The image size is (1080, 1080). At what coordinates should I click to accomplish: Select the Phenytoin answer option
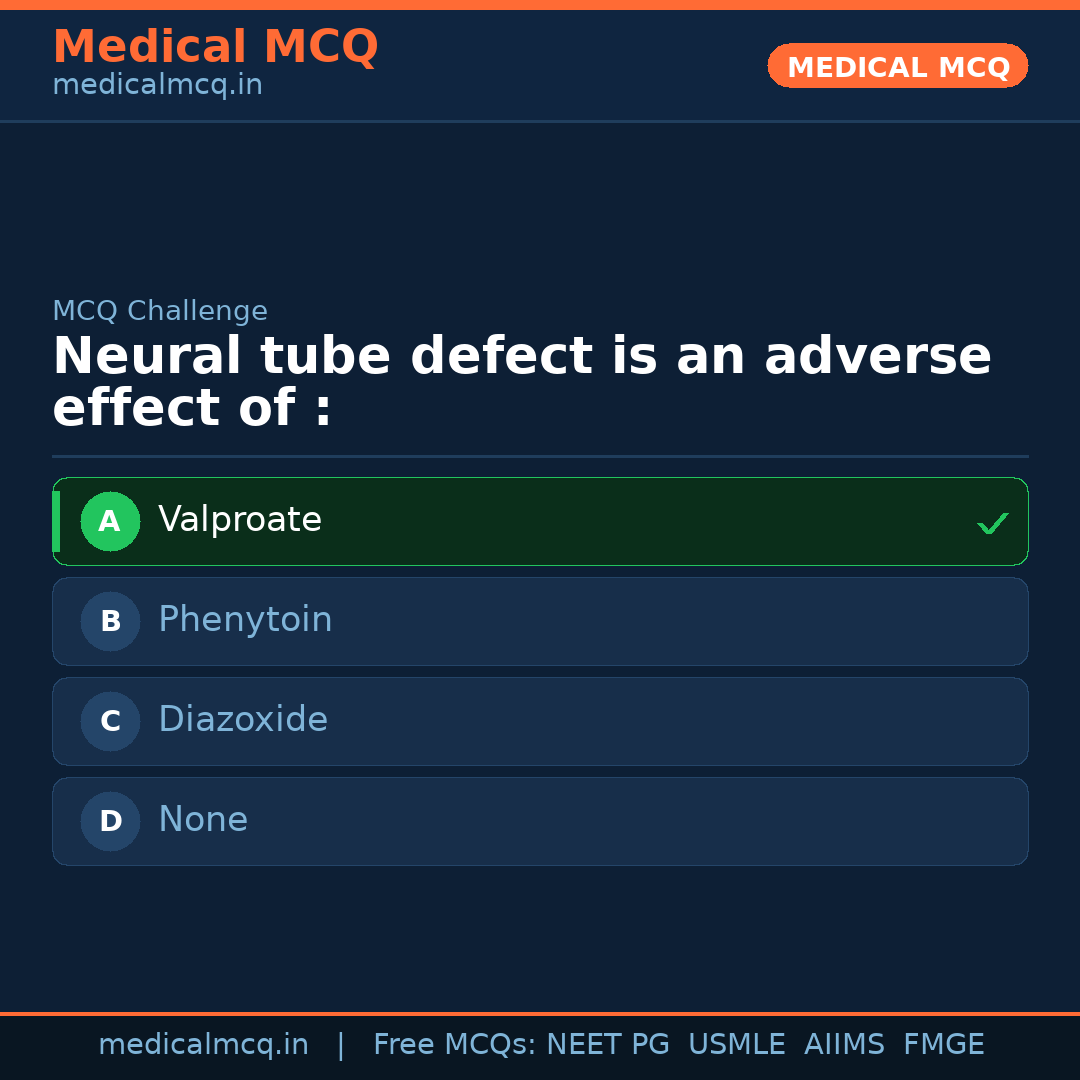coord(540,621)
